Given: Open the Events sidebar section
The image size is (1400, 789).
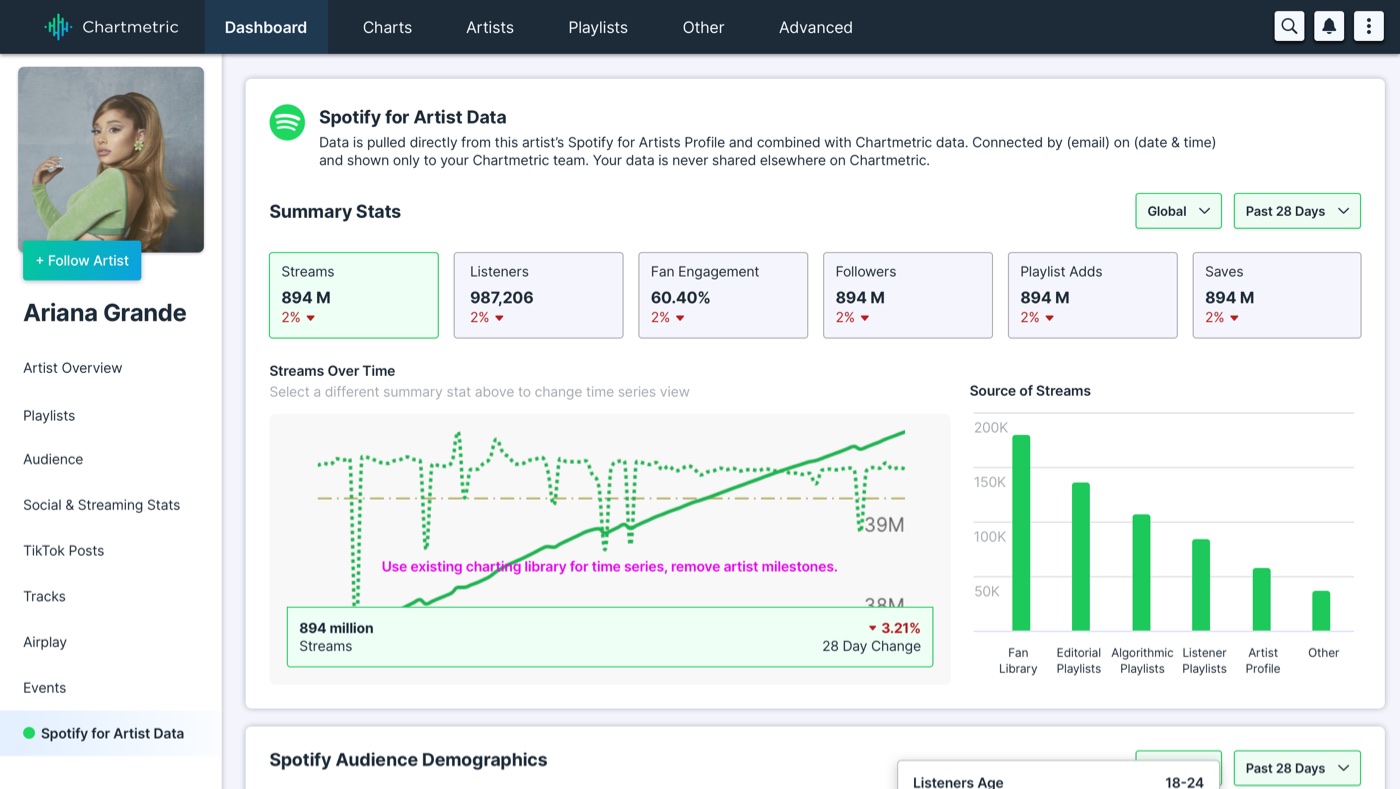Looking at the screenshot, I should pyautogui.click(x=45, y=688).
